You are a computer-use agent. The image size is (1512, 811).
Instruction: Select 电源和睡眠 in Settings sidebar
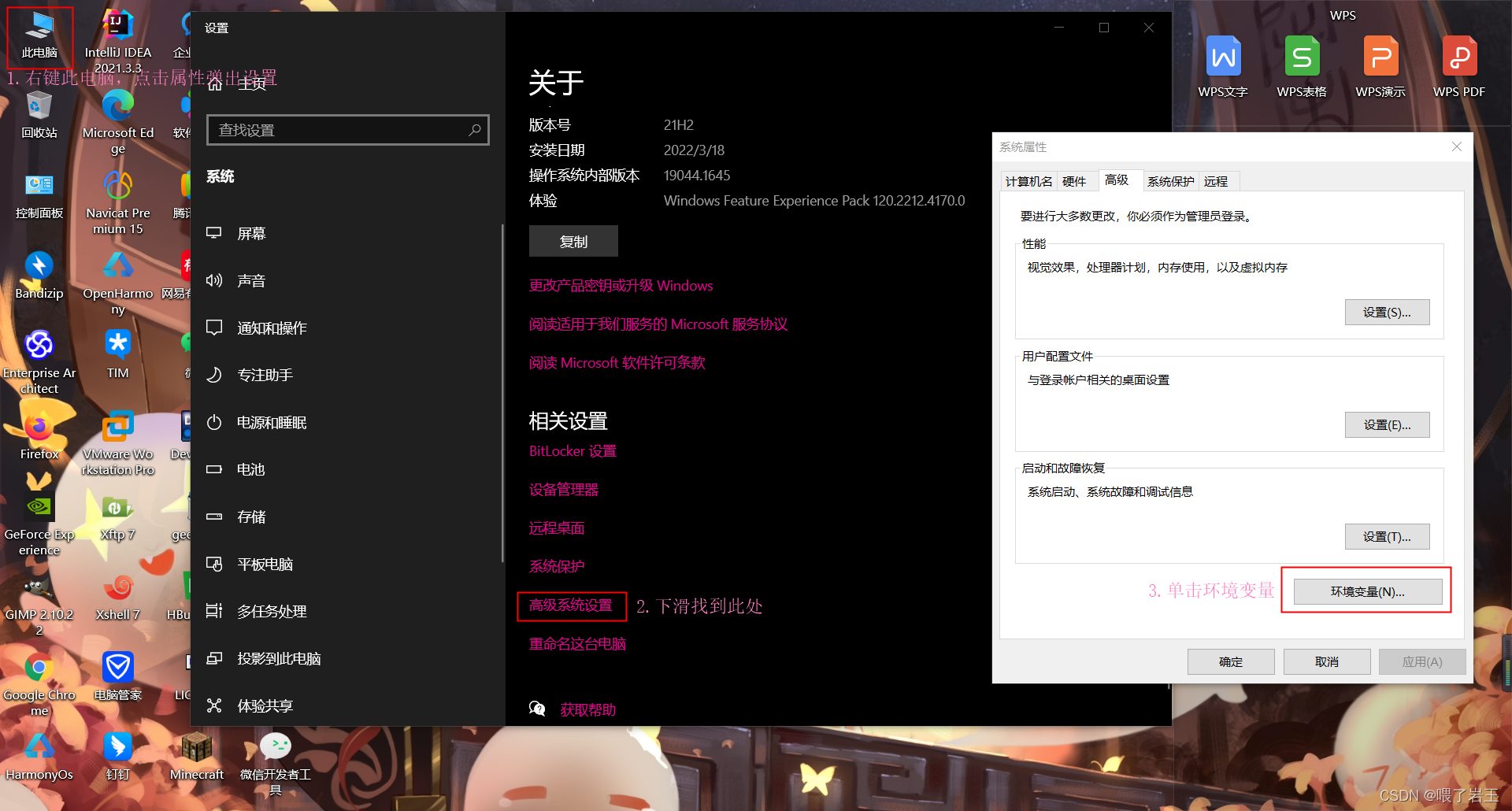point(347,422)
